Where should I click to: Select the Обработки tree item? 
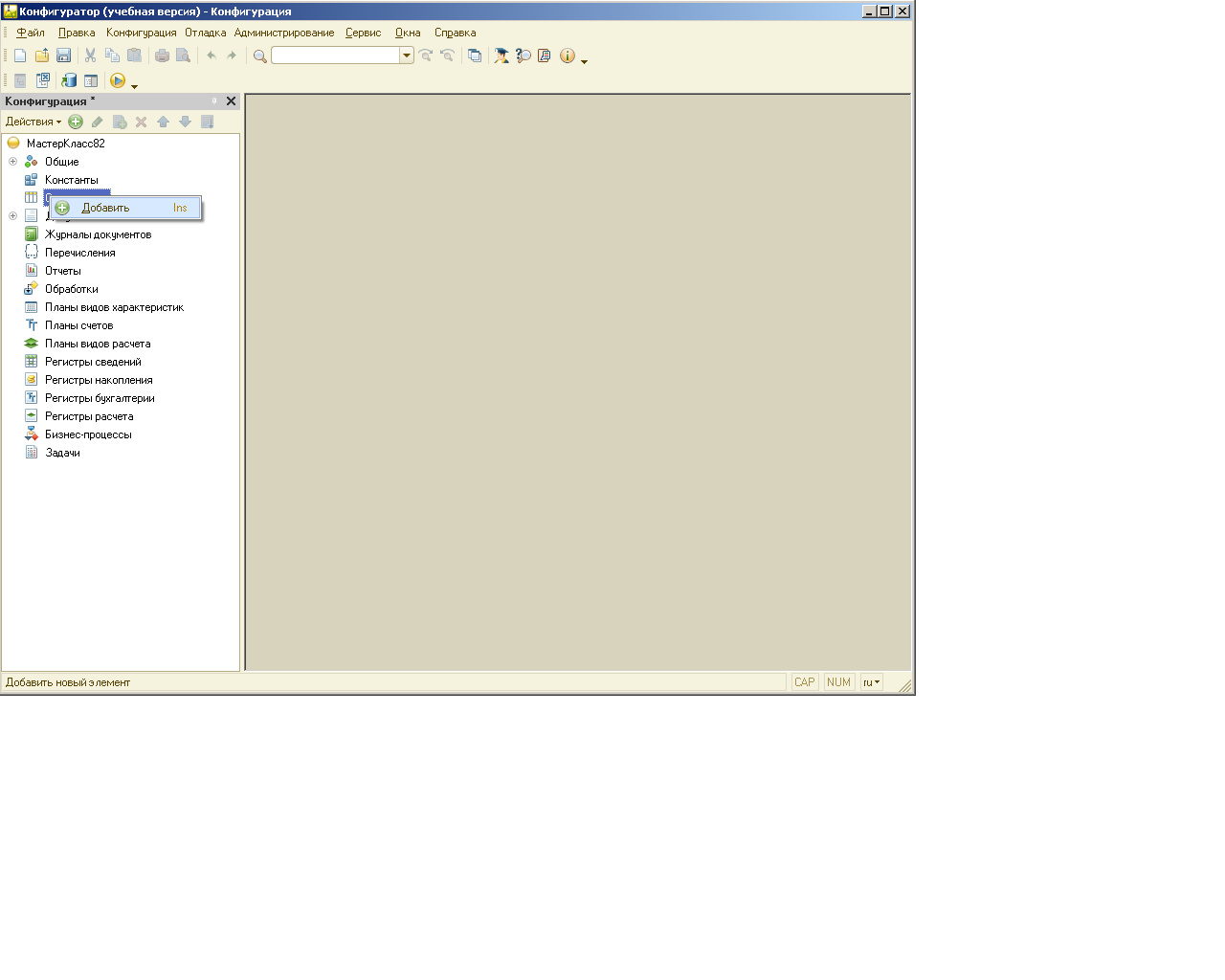[72, 289]
